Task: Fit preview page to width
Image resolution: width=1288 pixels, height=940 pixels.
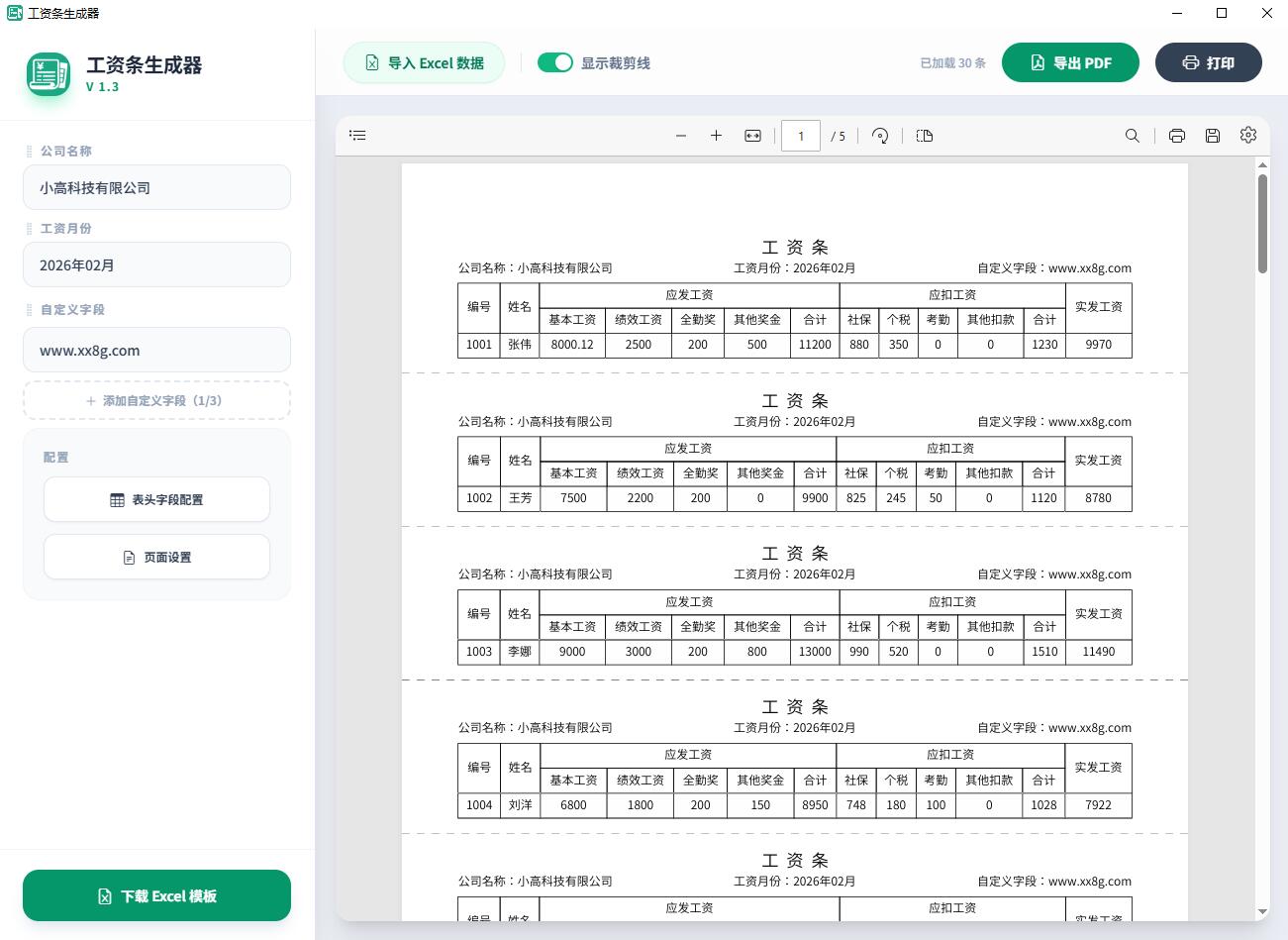Action: point(752,136)
